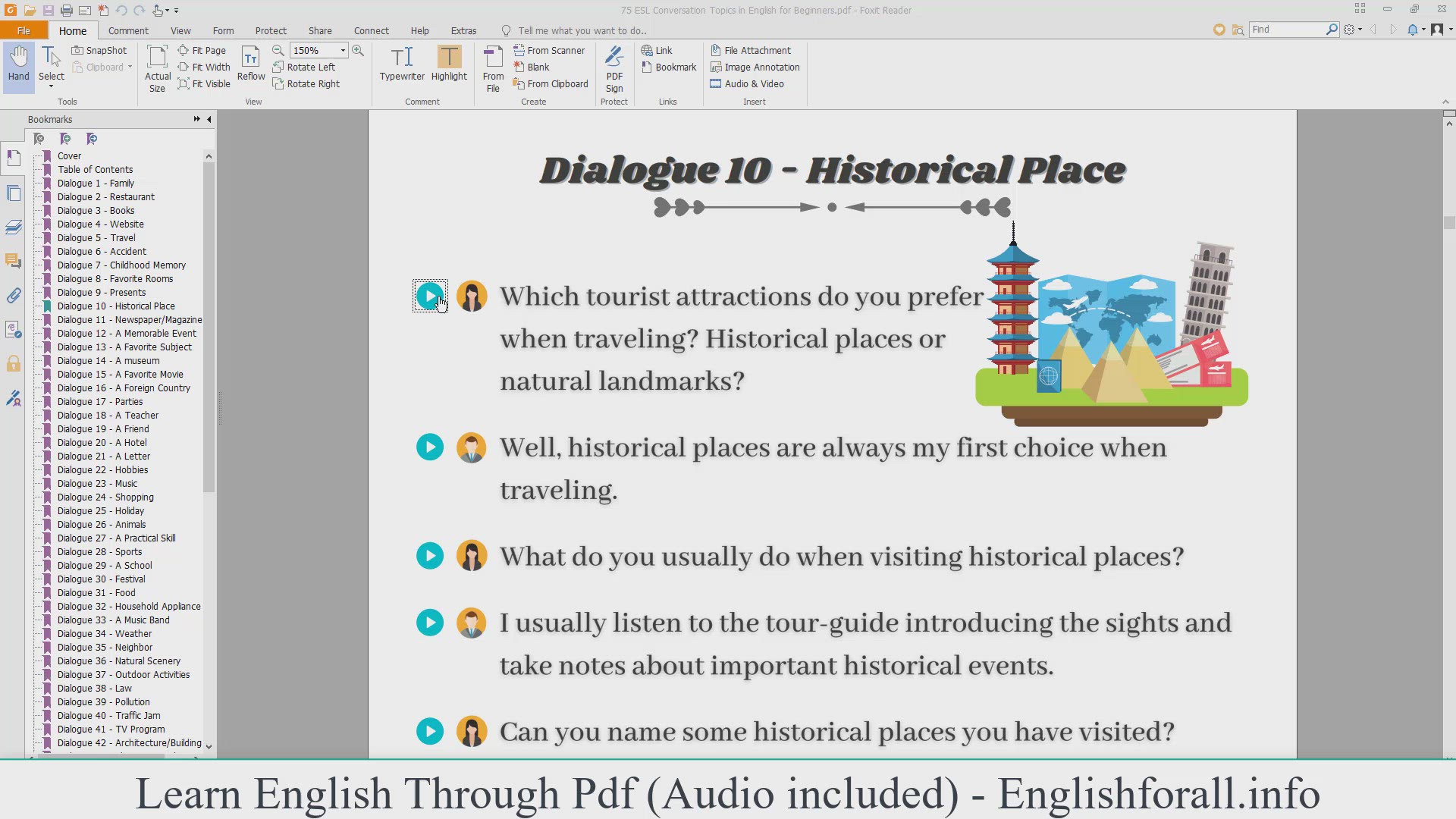Screen dimensions: 1456x819
Task: Open the zoom percentage dropdown
Action: [x=343, y=50]
